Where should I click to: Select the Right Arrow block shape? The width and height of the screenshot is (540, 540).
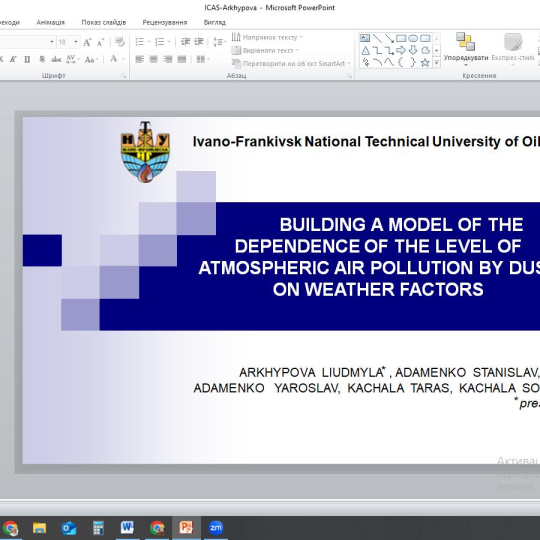point(401,50)
